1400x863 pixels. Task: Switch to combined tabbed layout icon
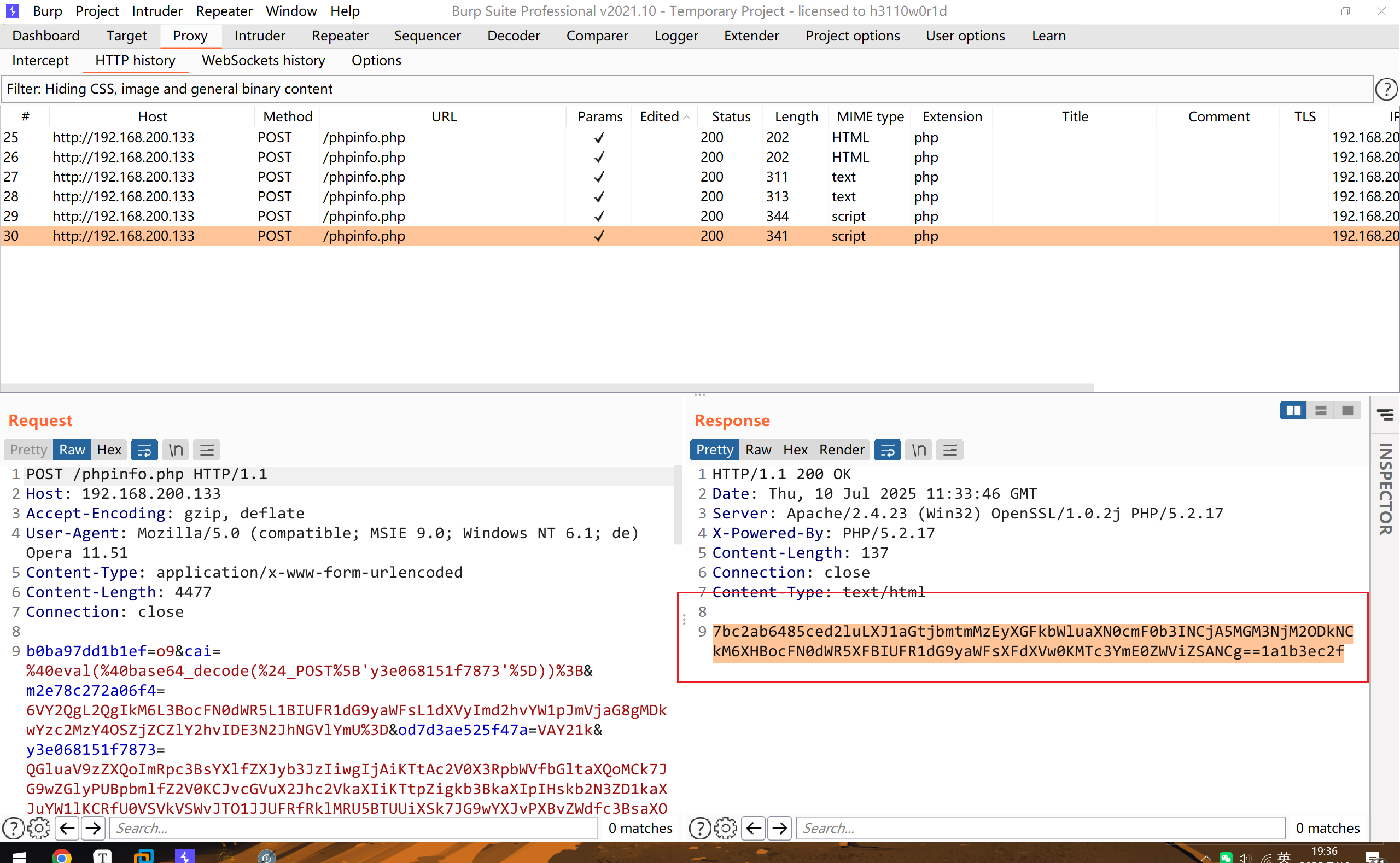(x=1348, y=410)
